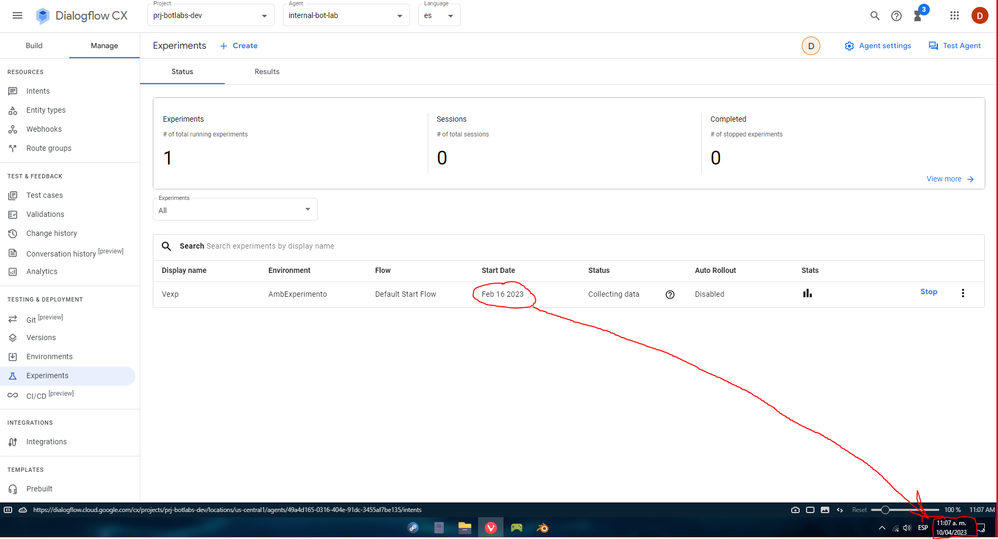The height and width of the screenshot is (539, 998).
Task: Click the browser capture camera icon
Action: [x=795, y=510]
